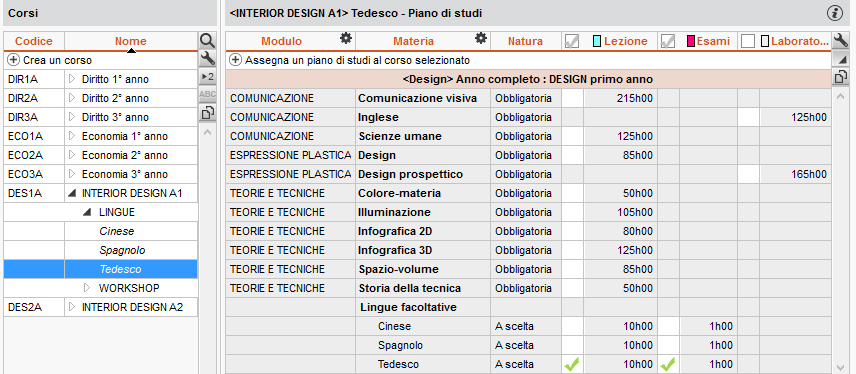Open the info icon at top right
This screenshot has height=374, width=856.
pyautogui.click(x=835, y=13)
